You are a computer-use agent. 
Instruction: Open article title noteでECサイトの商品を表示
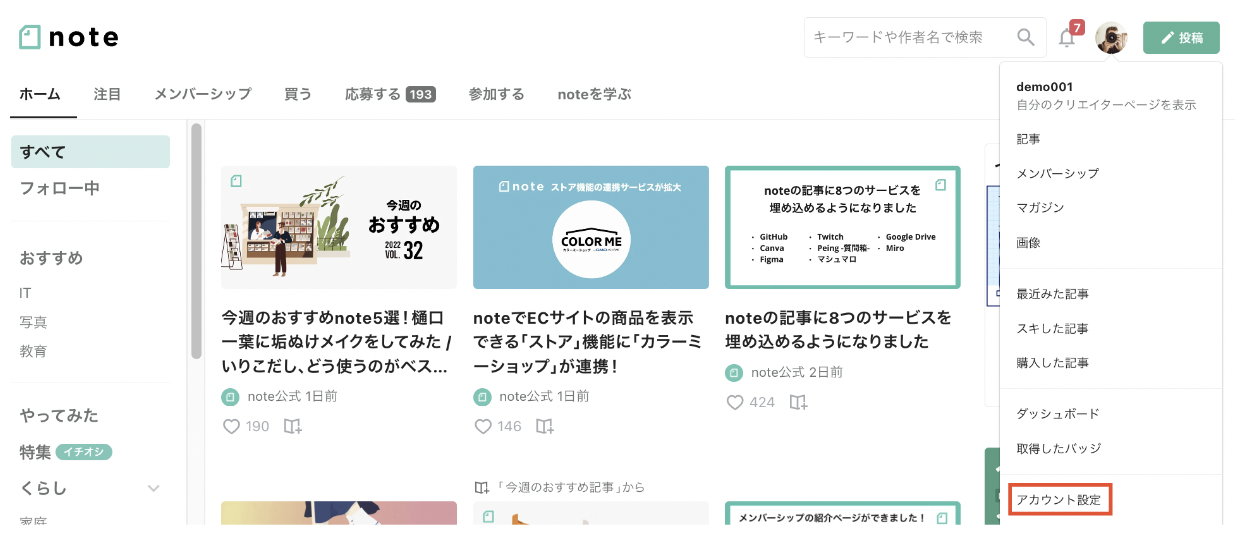click(588, 342)
